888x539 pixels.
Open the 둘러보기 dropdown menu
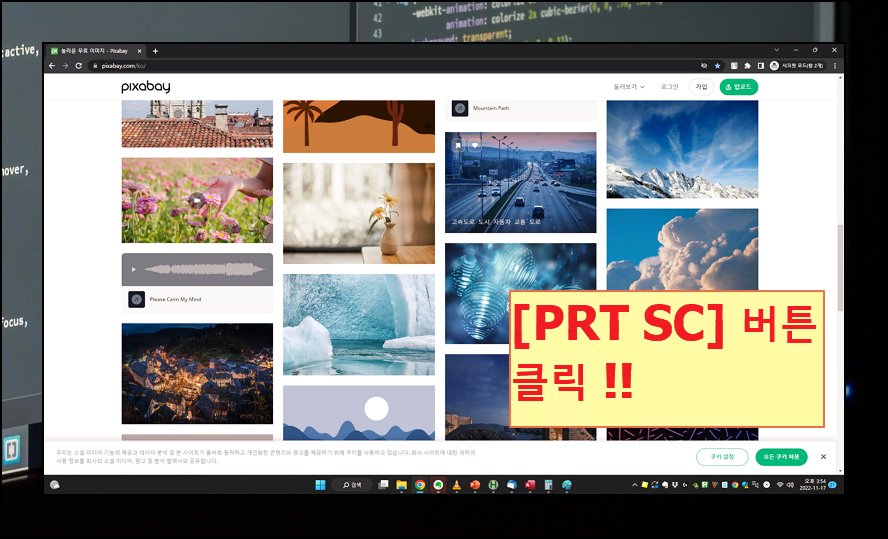(x=629, y=87)
